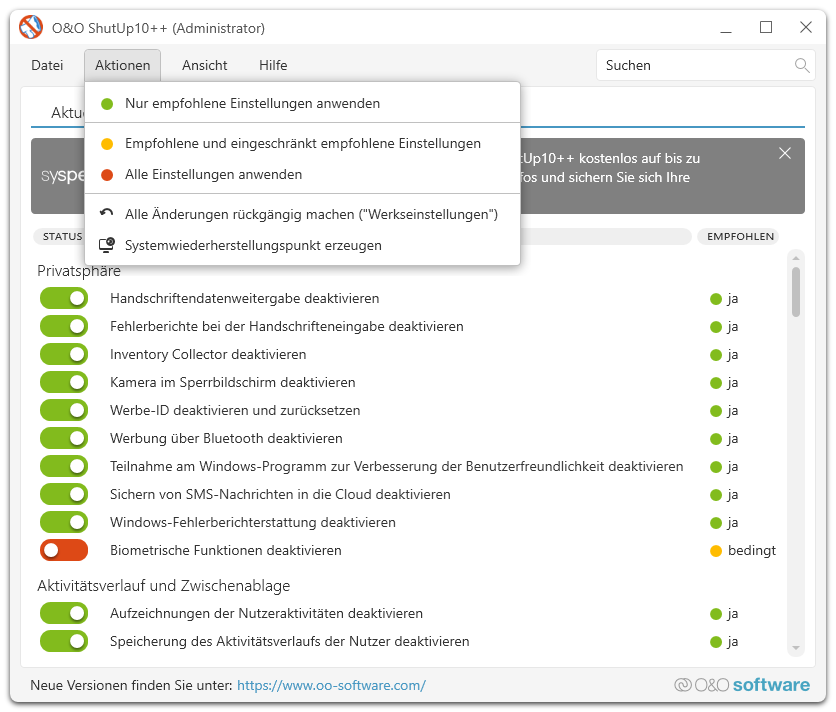Click the O&O ShutUp10++ app logo
The image size is (836, 712).
click(x=31, y=27)
